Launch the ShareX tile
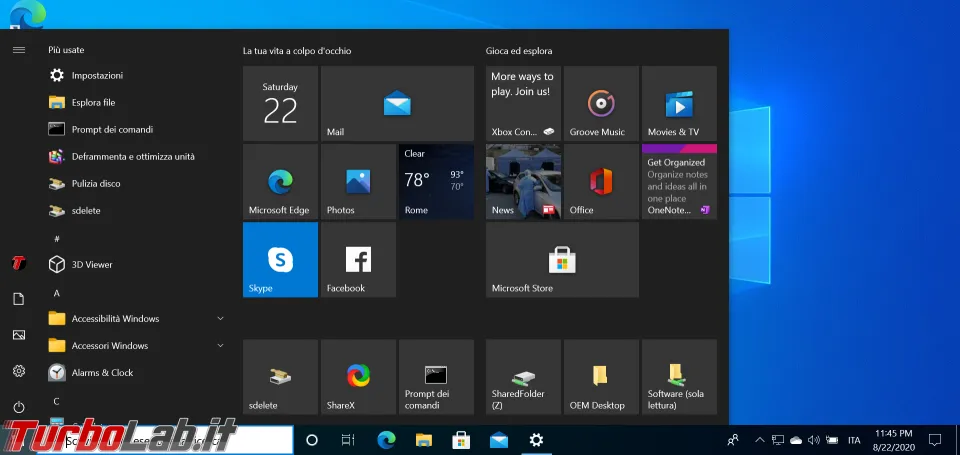Image resolution: width=960 pixels, height=455 pixels. (358, 376)
